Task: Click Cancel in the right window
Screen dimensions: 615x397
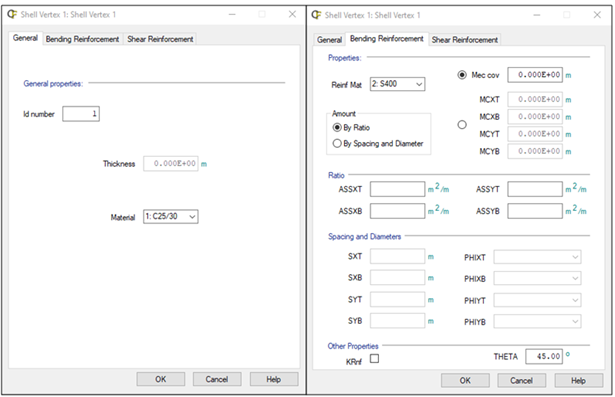Action: pyautogui.click(x=522, y=381)
